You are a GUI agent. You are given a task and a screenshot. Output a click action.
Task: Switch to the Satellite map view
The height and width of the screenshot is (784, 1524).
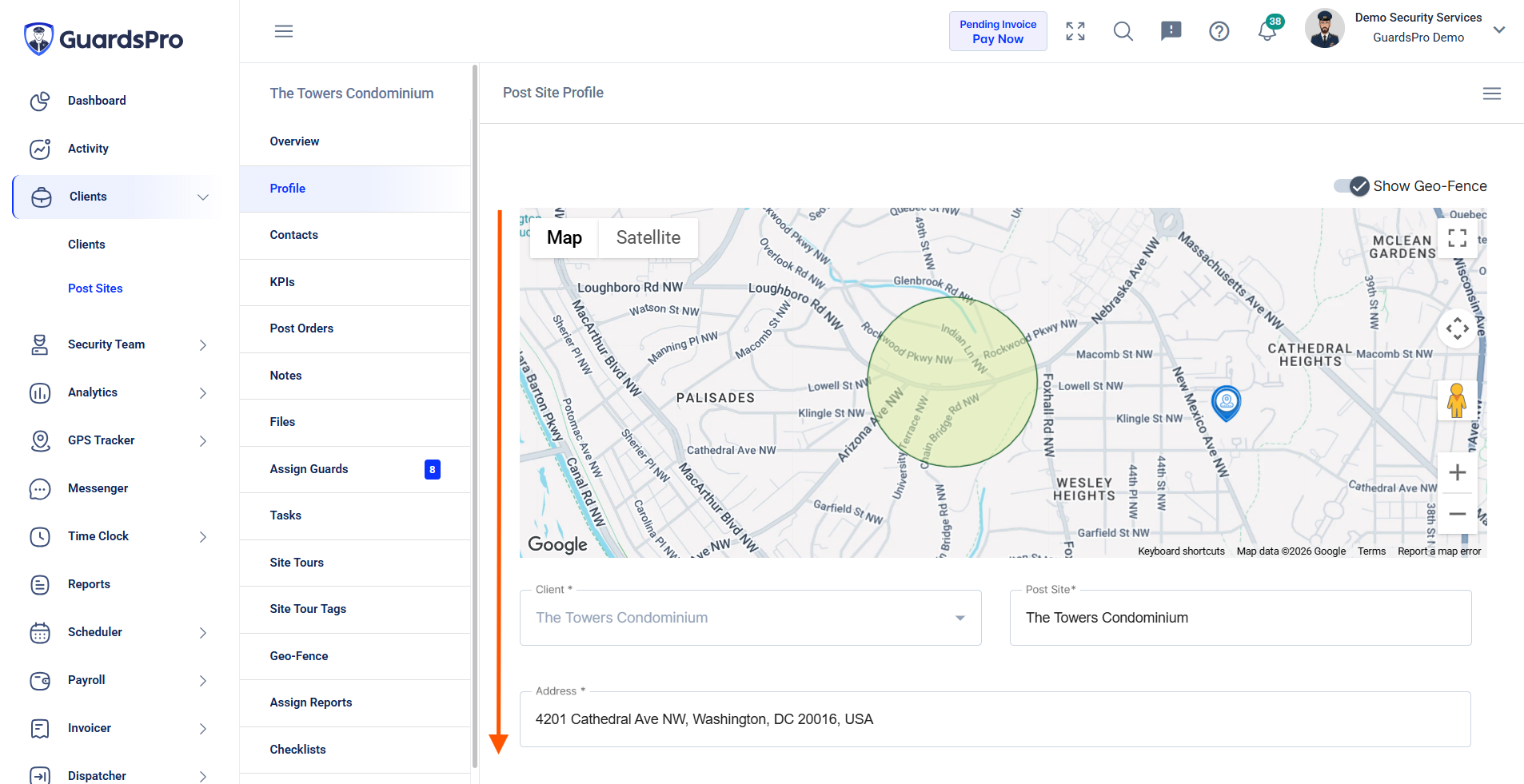tap(648, 237)
